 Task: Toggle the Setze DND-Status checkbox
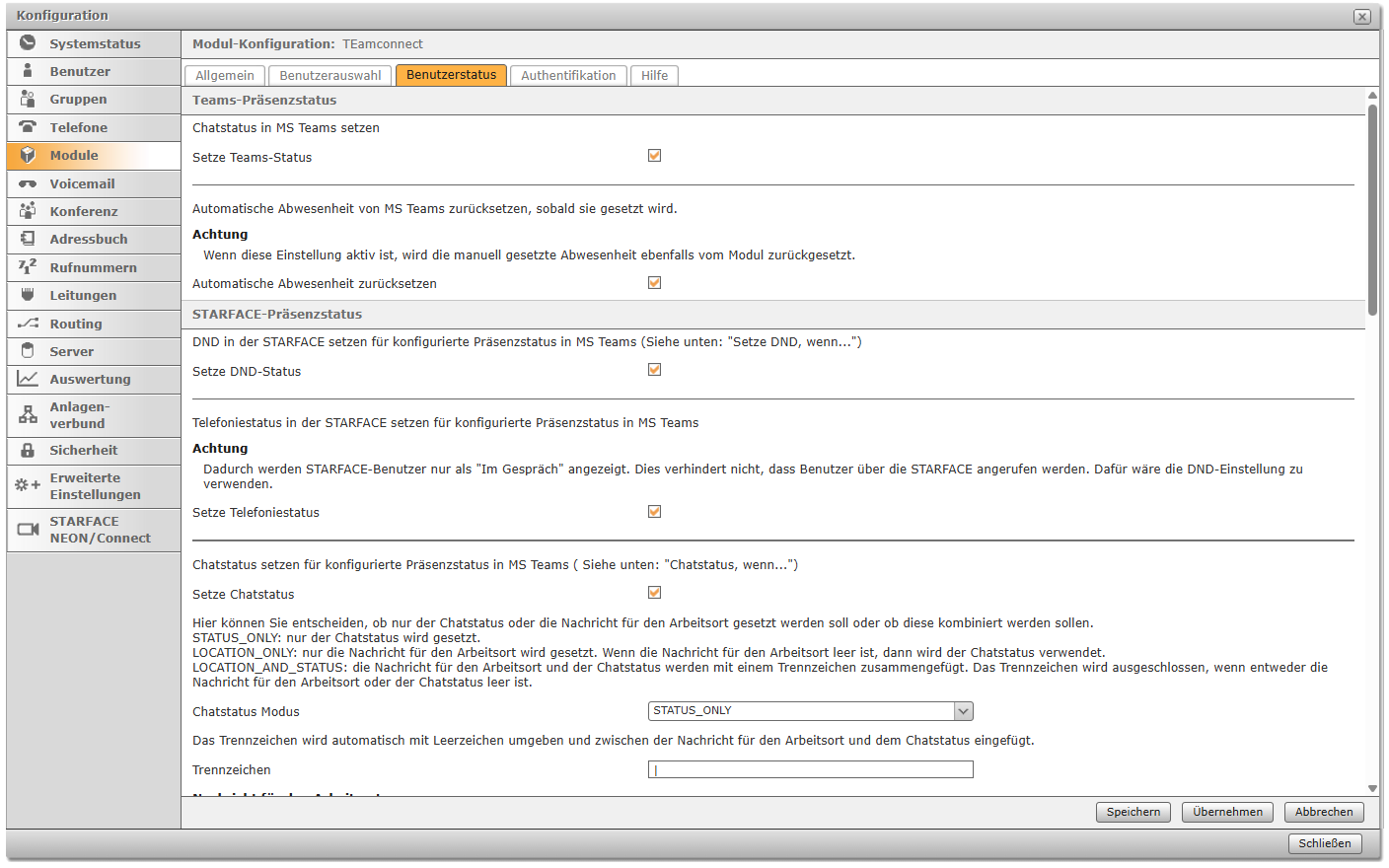[654, 370]
